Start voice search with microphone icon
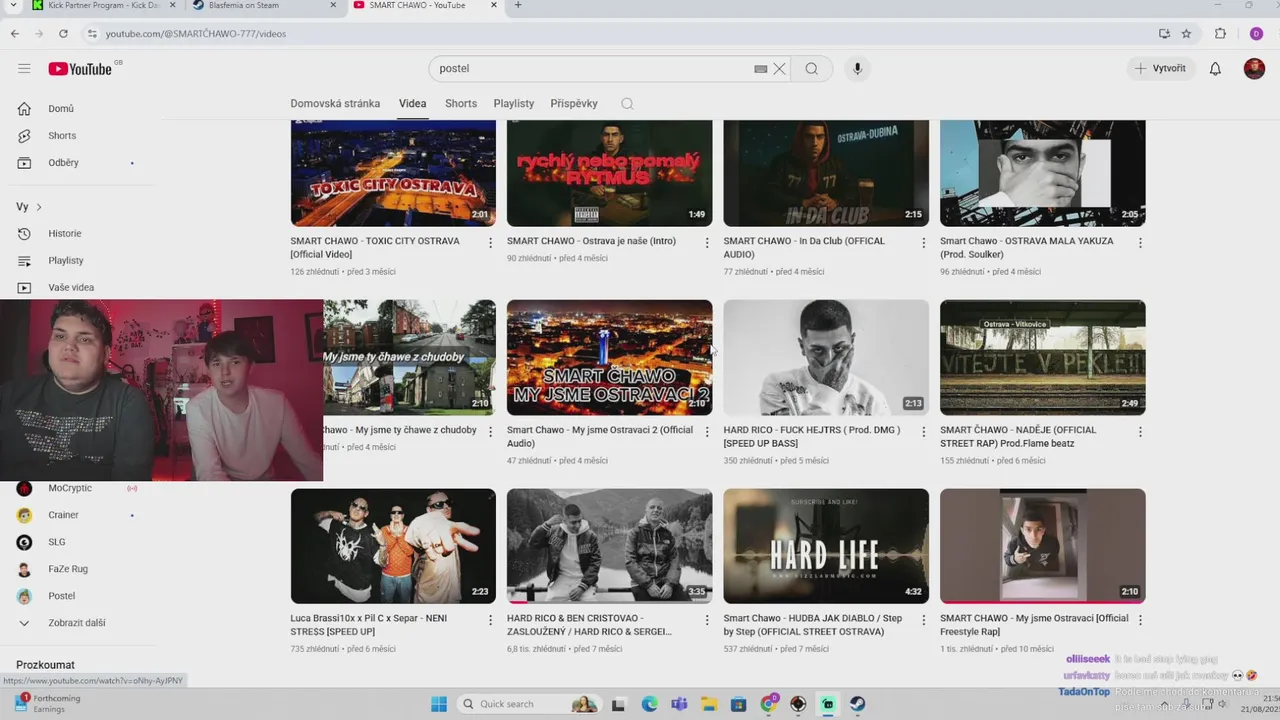Viewport: 1280px width, 720px height. [x=856, y=69]
